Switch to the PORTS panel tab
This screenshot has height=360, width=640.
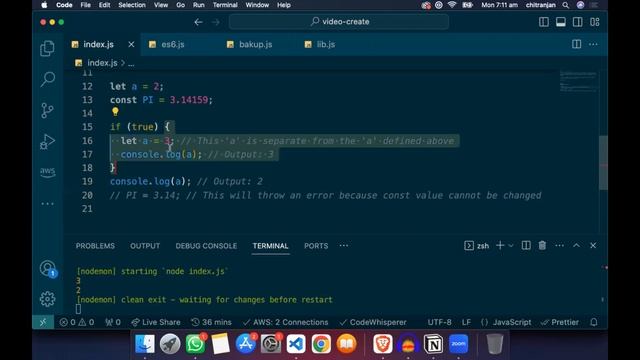[316, 246]
